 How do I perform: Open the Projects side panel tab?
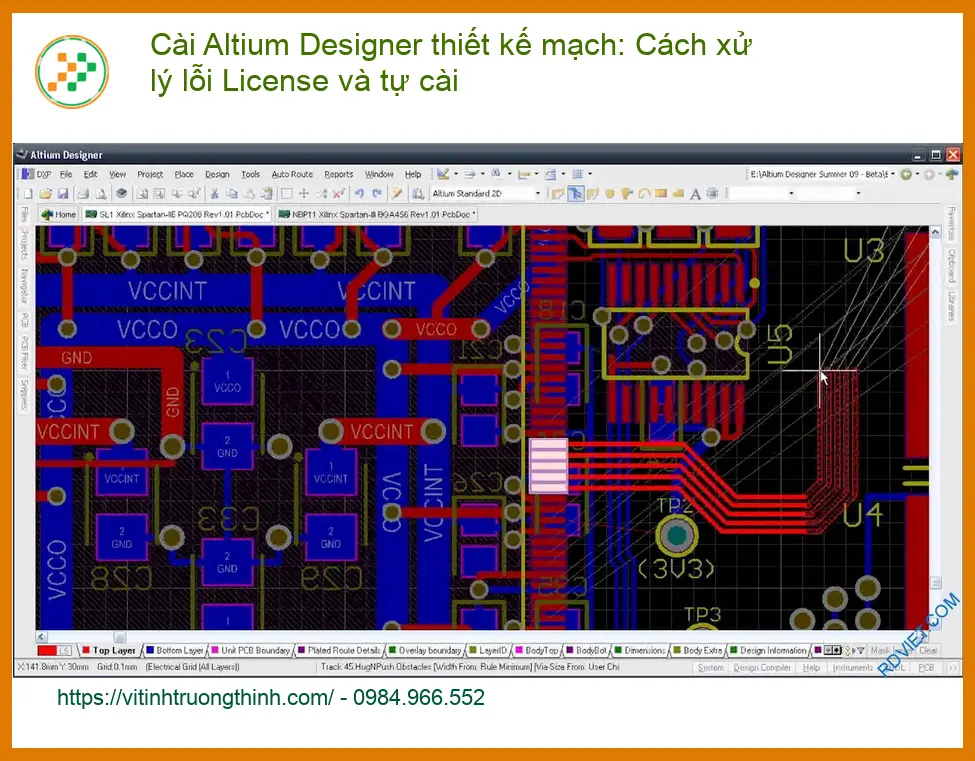point(24,244)
